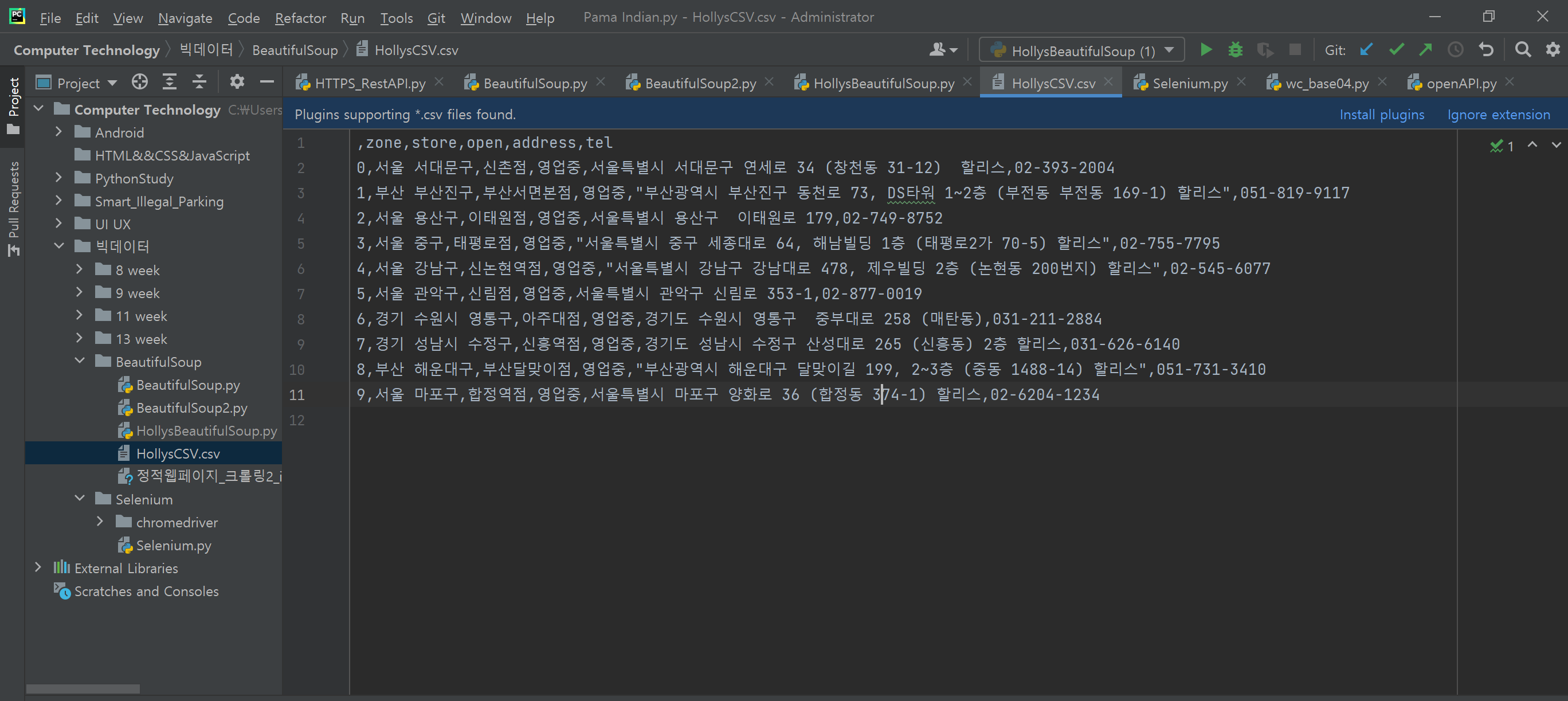
Task: Click Expand All in project panel
Action: click(169, 82)
